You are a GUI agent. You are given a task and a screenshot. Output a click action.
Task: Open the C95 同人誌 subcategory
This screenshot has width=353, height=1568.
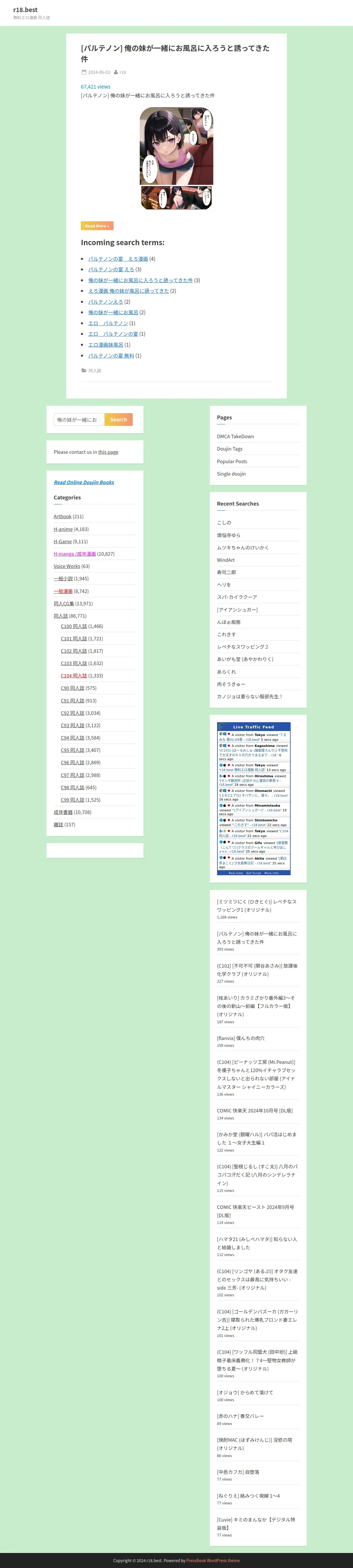pyautogui.click(x=72, y=750)
